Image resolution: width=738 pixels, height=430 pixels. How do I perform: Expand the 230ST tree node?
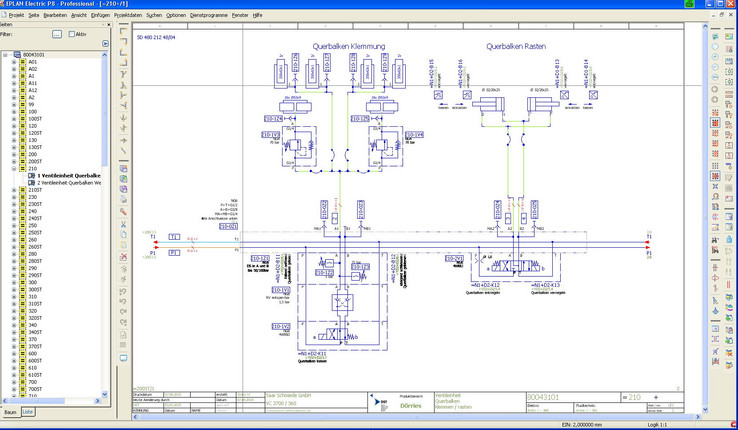click(x=14, y=204)
